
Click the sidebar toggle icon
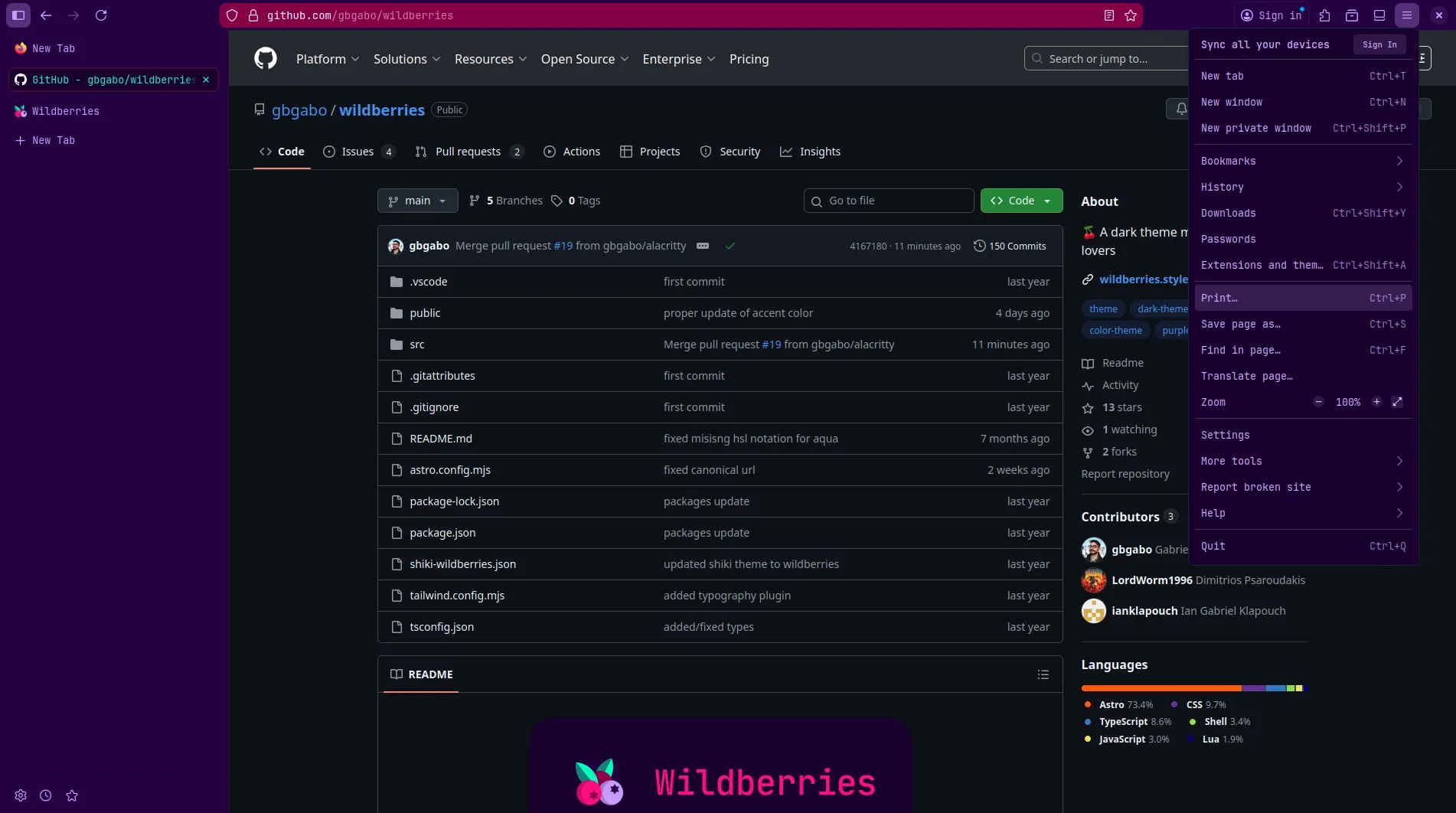point(18,15)
